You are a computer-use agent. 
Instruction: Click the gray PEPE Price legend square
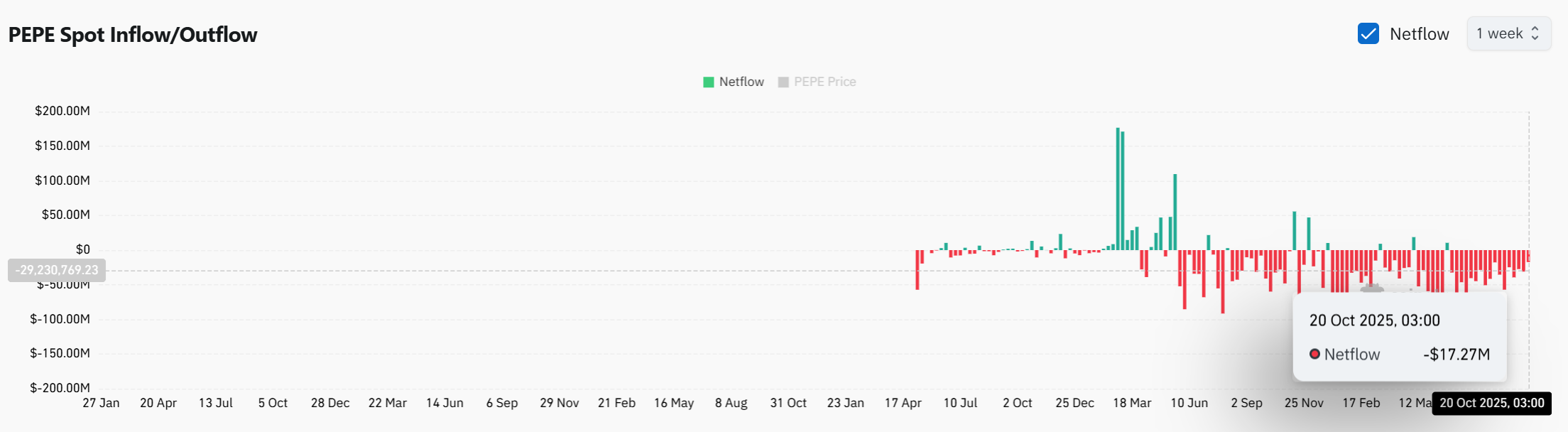[783, 82]
